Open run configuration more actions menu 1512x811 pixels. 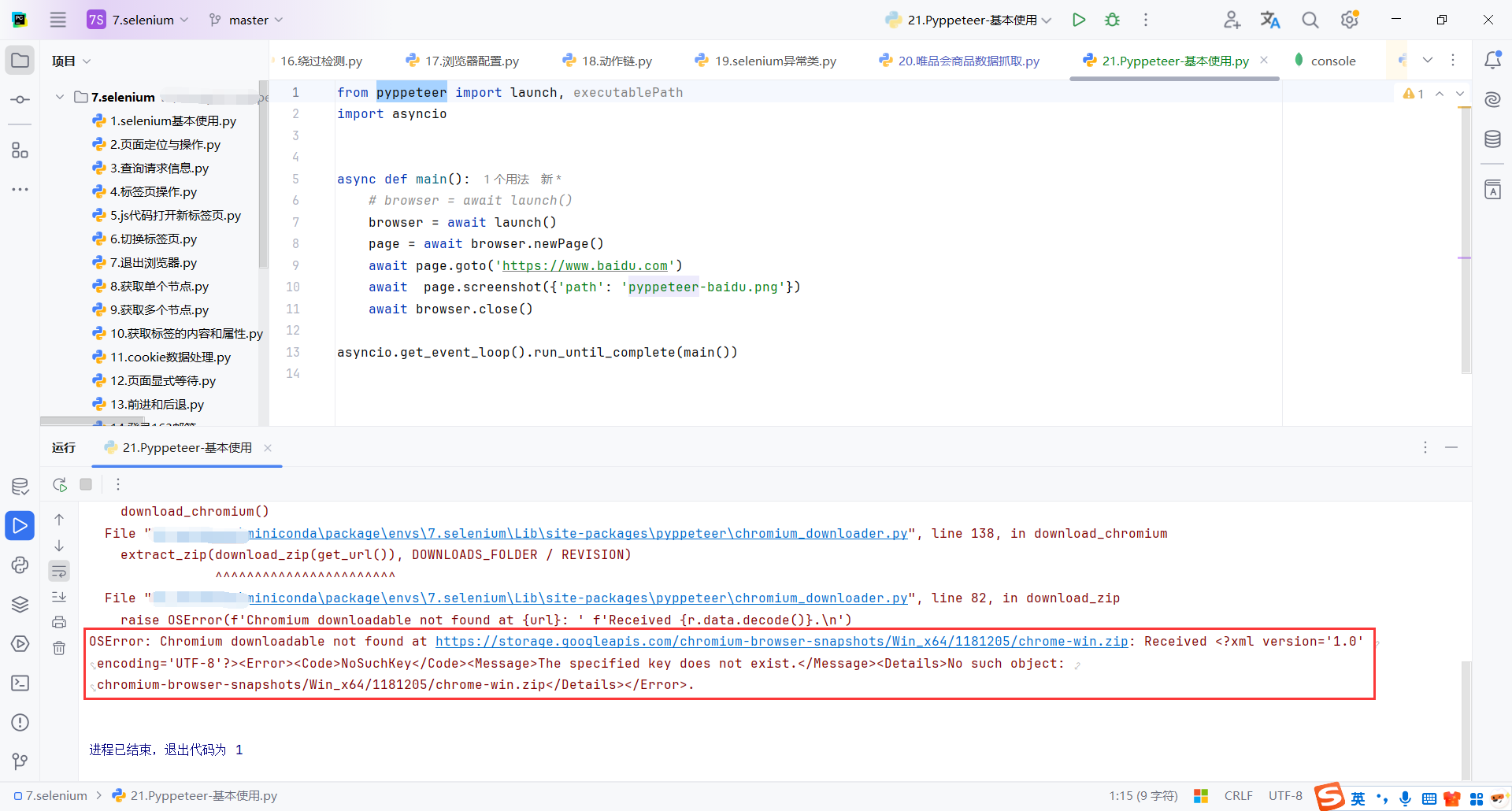1146,20
